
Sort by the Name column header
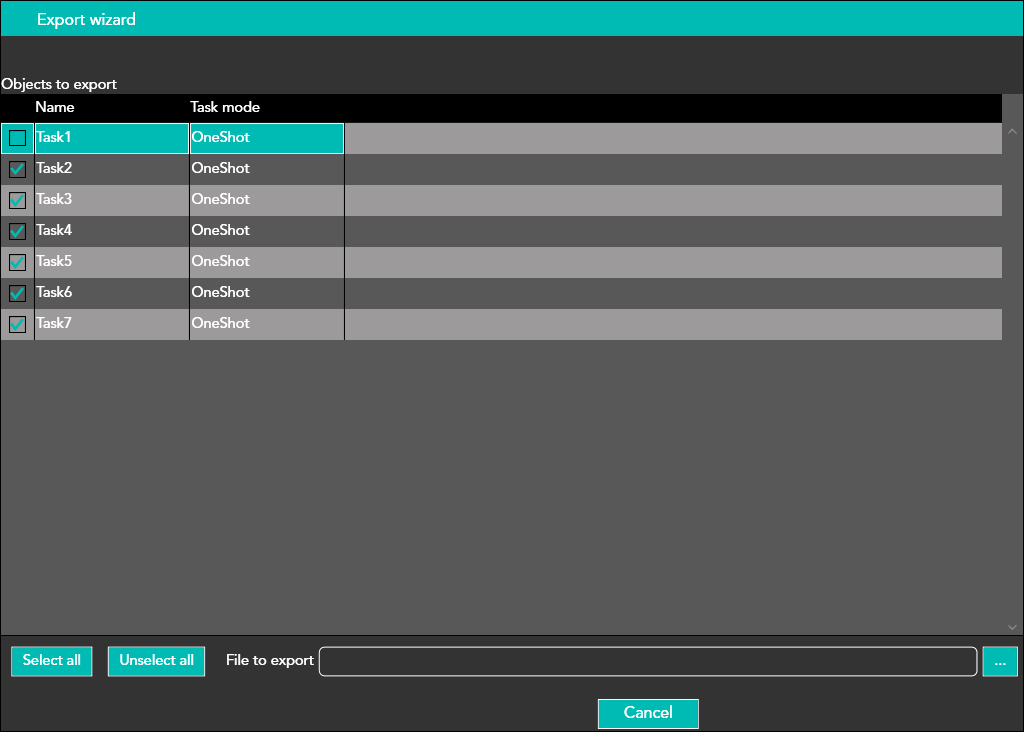click(x=55, y=107)
